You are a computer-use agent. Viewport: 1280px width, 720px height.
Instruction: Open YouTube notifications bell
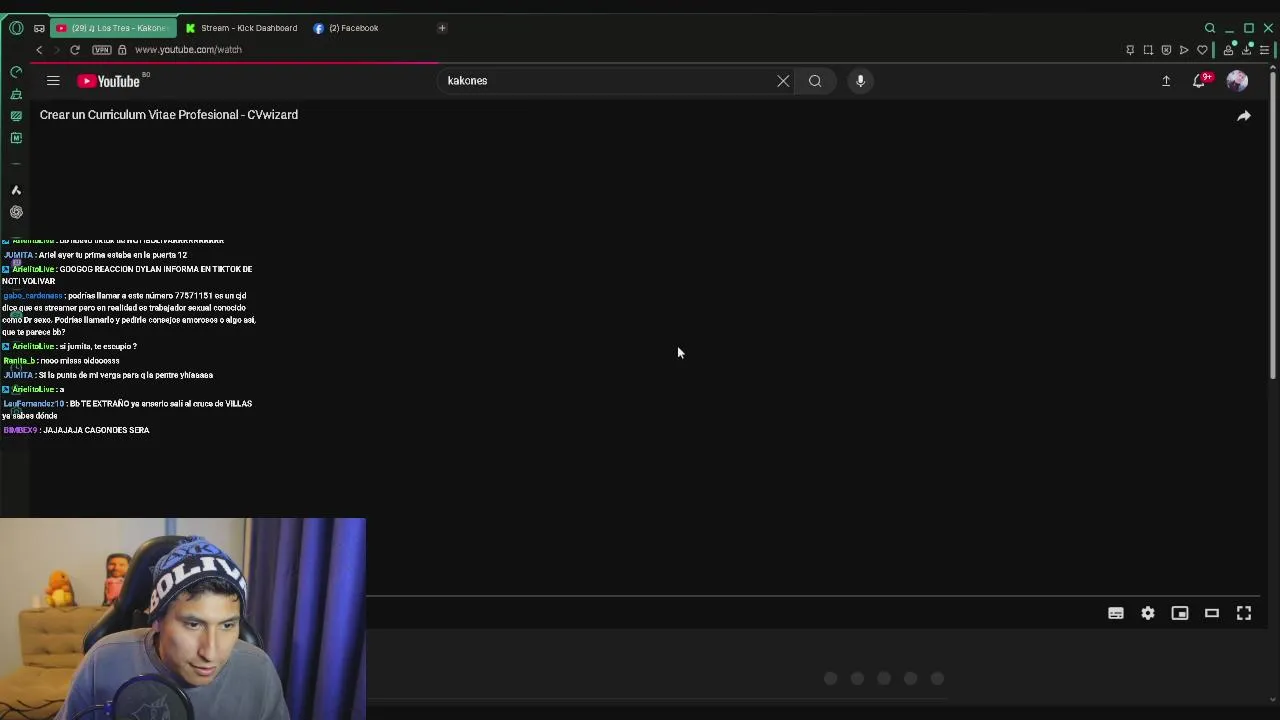[x=1199, y=81]
